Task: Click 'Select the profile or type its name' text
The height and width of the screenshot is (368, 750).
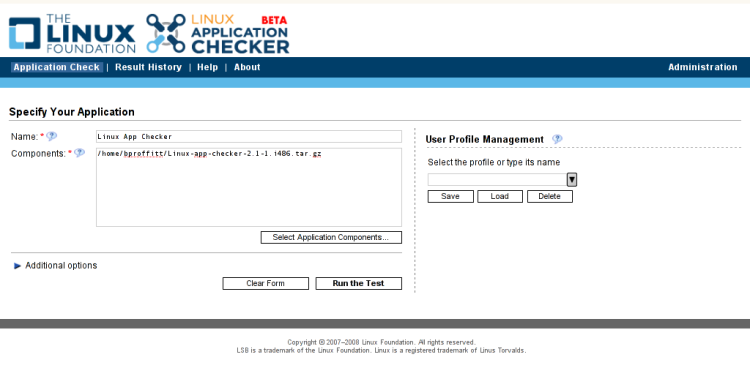Action: tap(494, 162)
